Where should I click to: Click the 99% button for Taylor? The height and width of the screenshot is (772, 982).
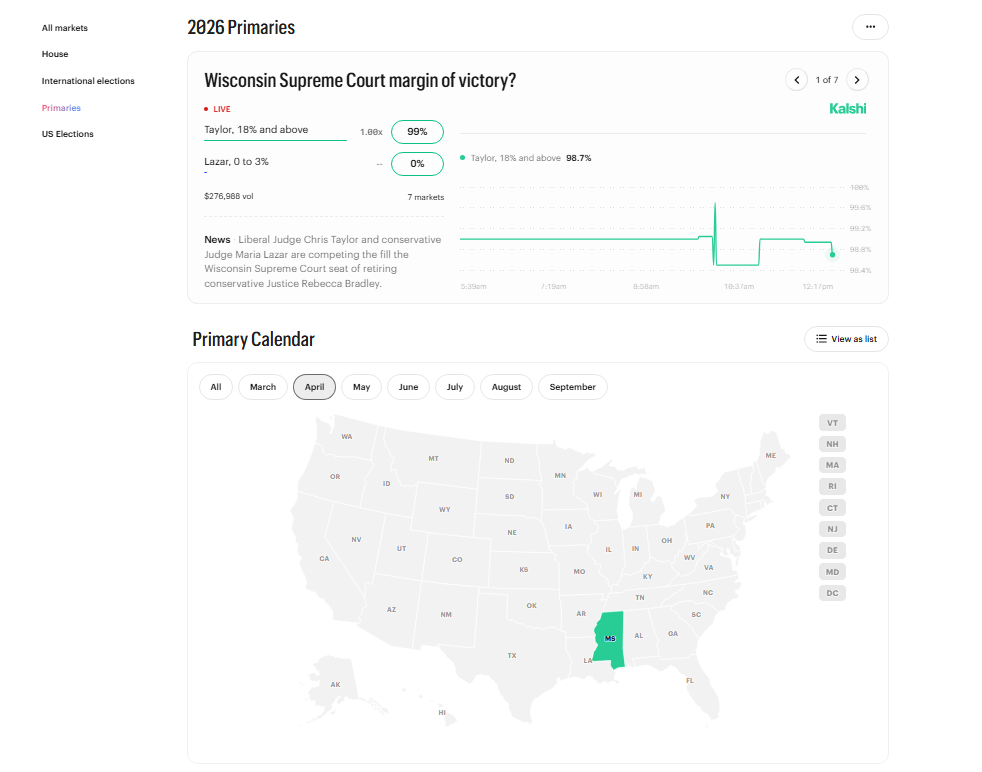tap(417, 131)
